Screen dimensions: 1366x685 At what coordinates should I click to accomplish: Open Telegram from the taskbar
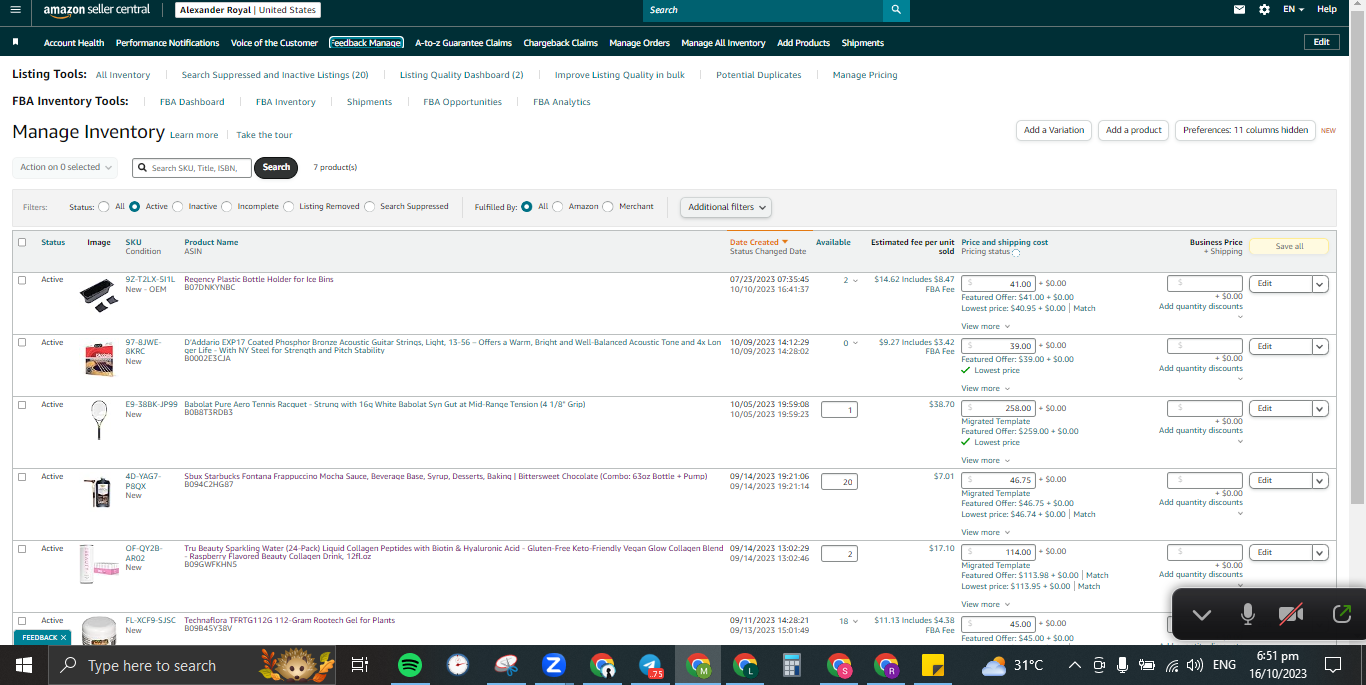point(650,665)
